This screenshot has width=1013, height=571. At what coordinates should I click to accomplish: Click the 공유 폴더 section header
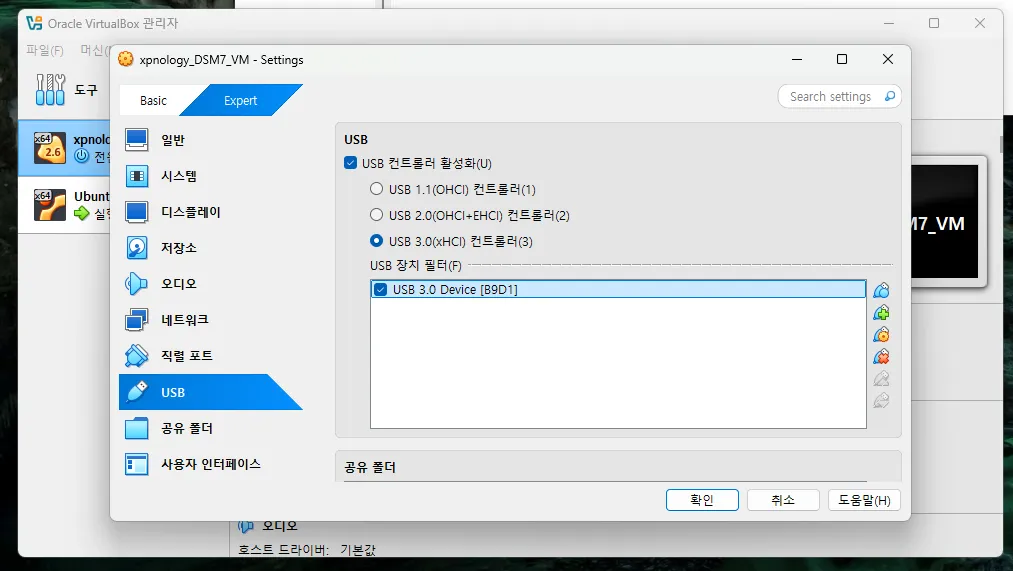370,467
